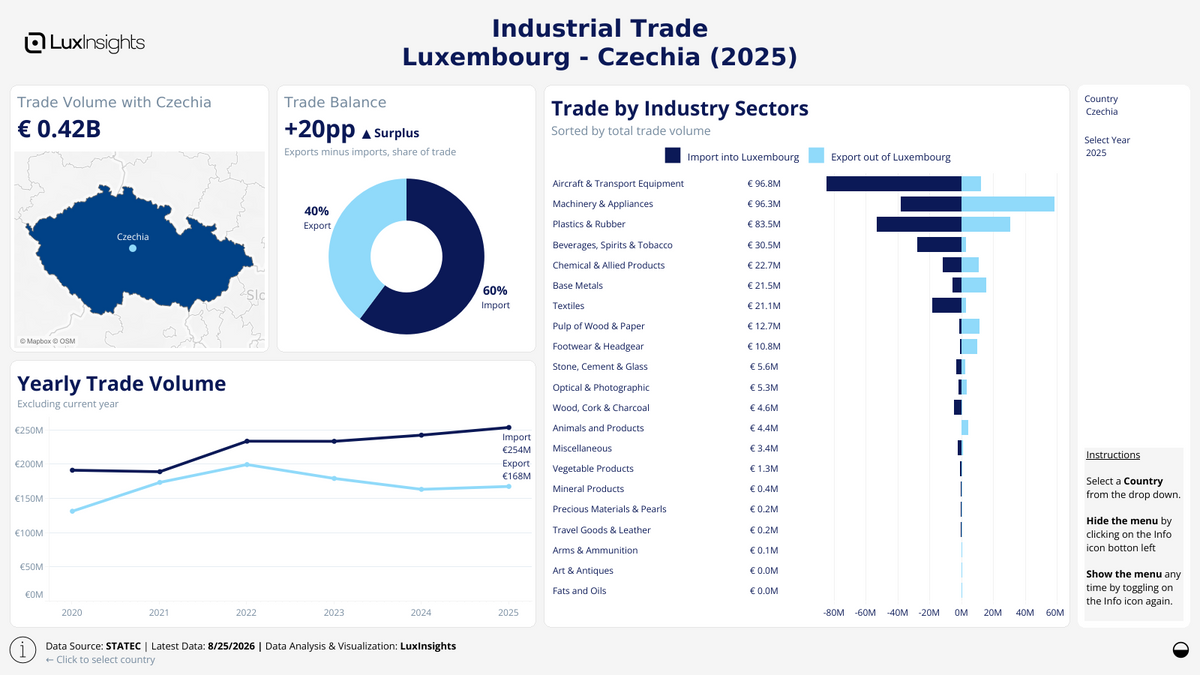Click the 2025 Import point on the line chart
1200x675 pixels.
(509, 427)
